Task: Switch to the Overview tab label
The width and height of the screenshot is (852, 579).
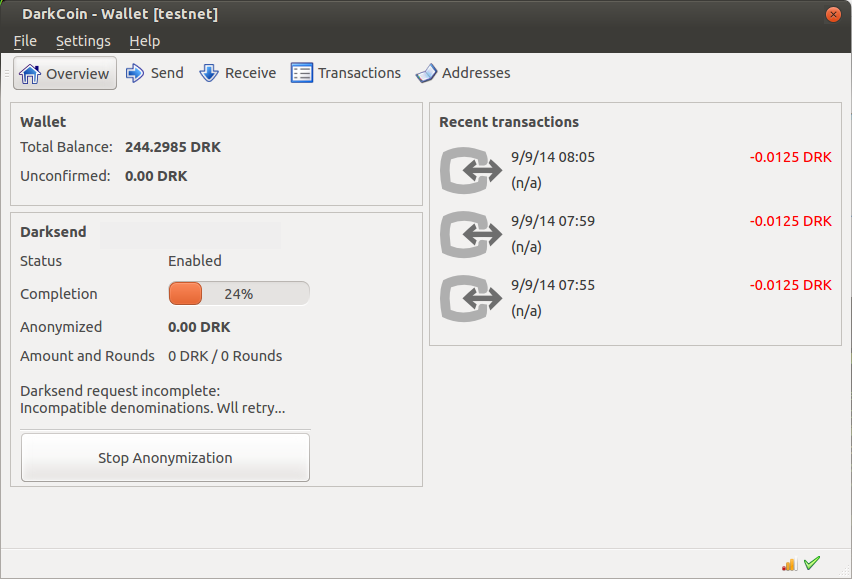Action: (x=77, y=74)
